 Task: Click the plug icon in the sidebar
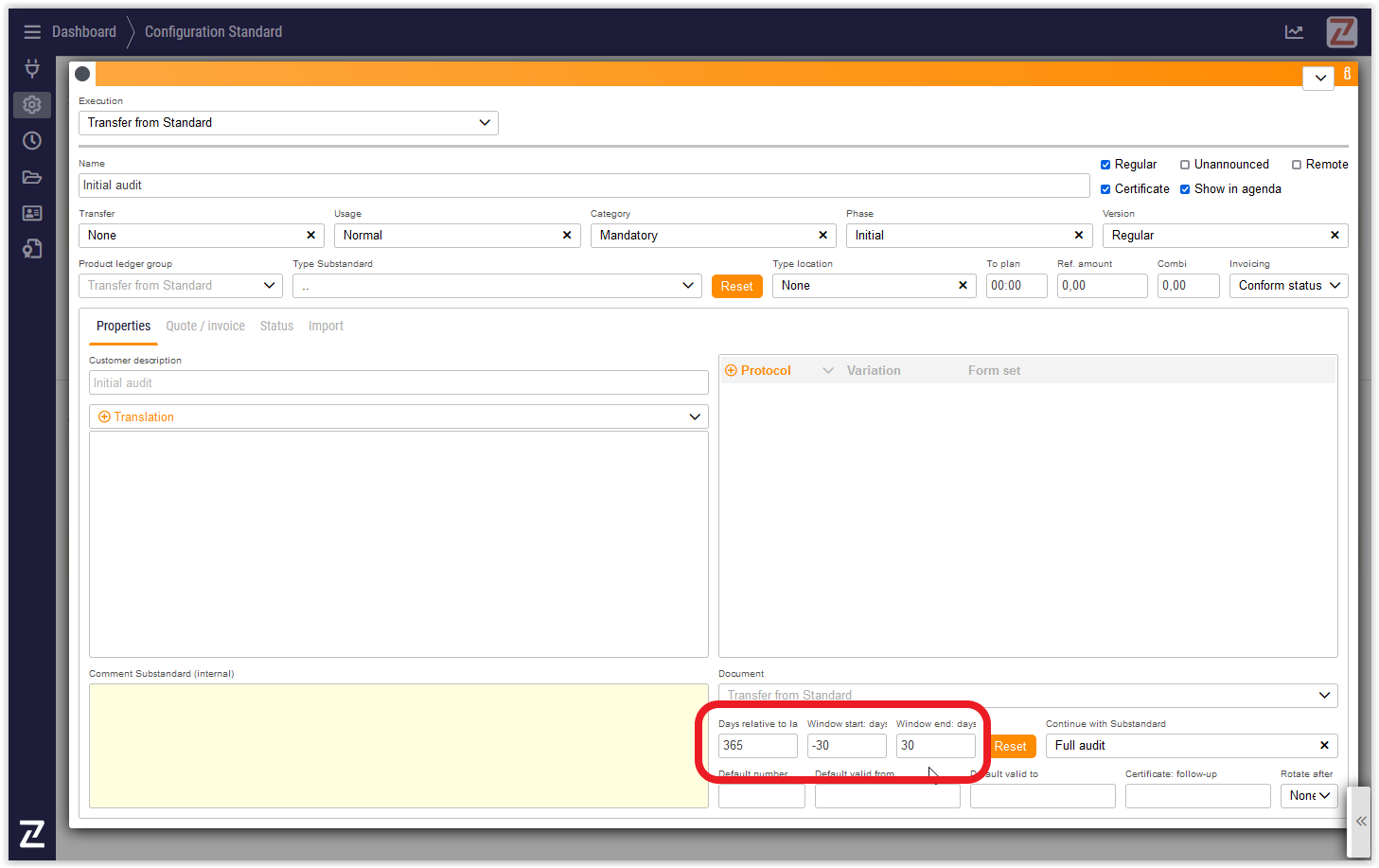32,68
